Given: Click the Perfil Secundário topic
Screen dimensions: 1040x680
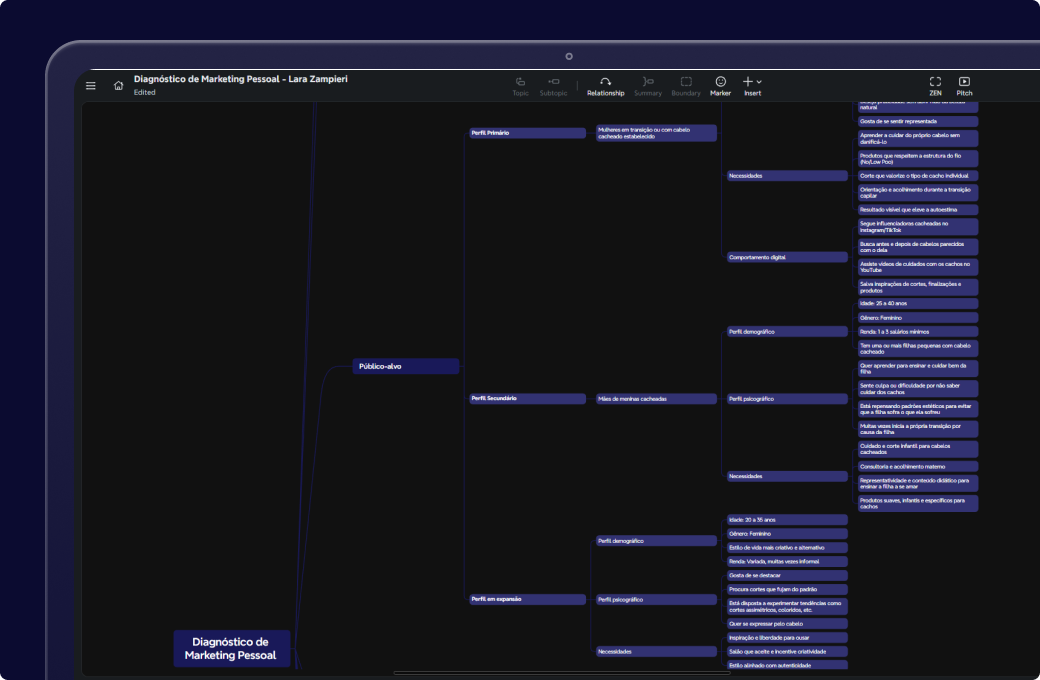Looking at the screenshot, I should (527, 399).
